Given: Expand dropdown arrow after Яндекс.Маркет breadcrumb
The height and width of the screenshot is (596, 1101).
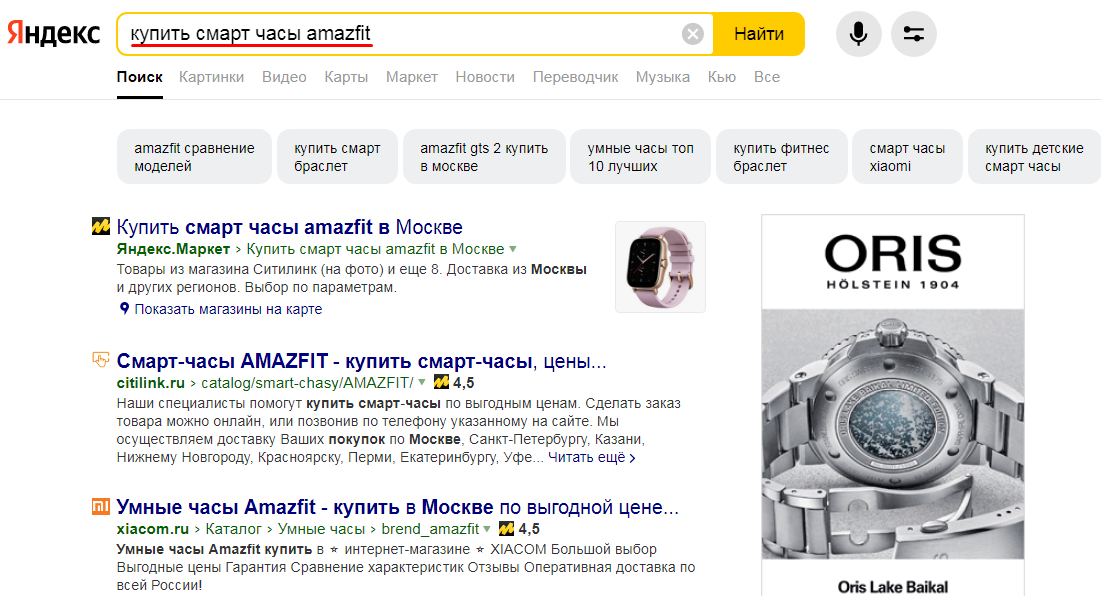Looking at the screenshot, I should tap(513, 249).
